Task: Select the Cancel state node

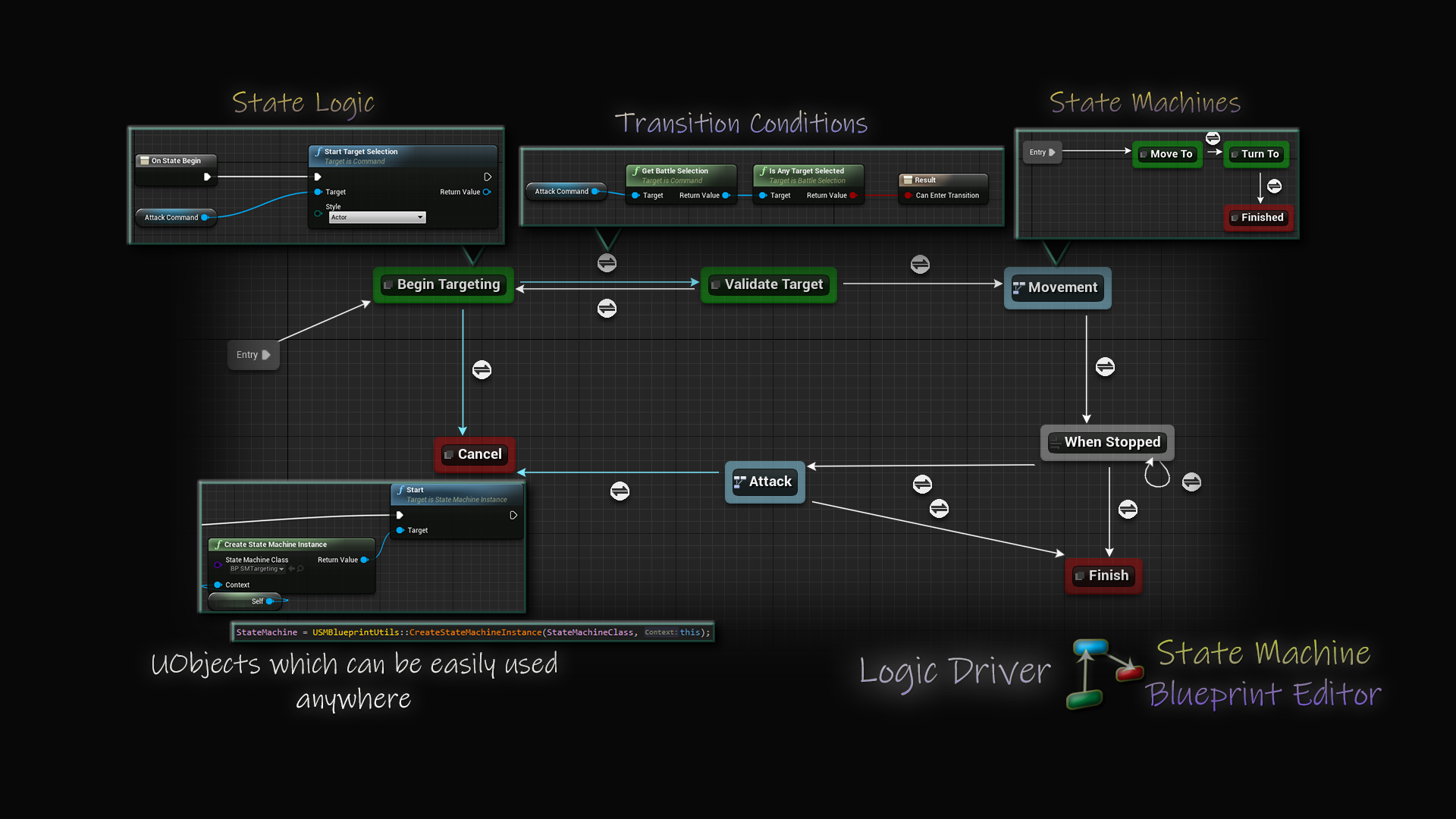Action: (x=474, y=454)
